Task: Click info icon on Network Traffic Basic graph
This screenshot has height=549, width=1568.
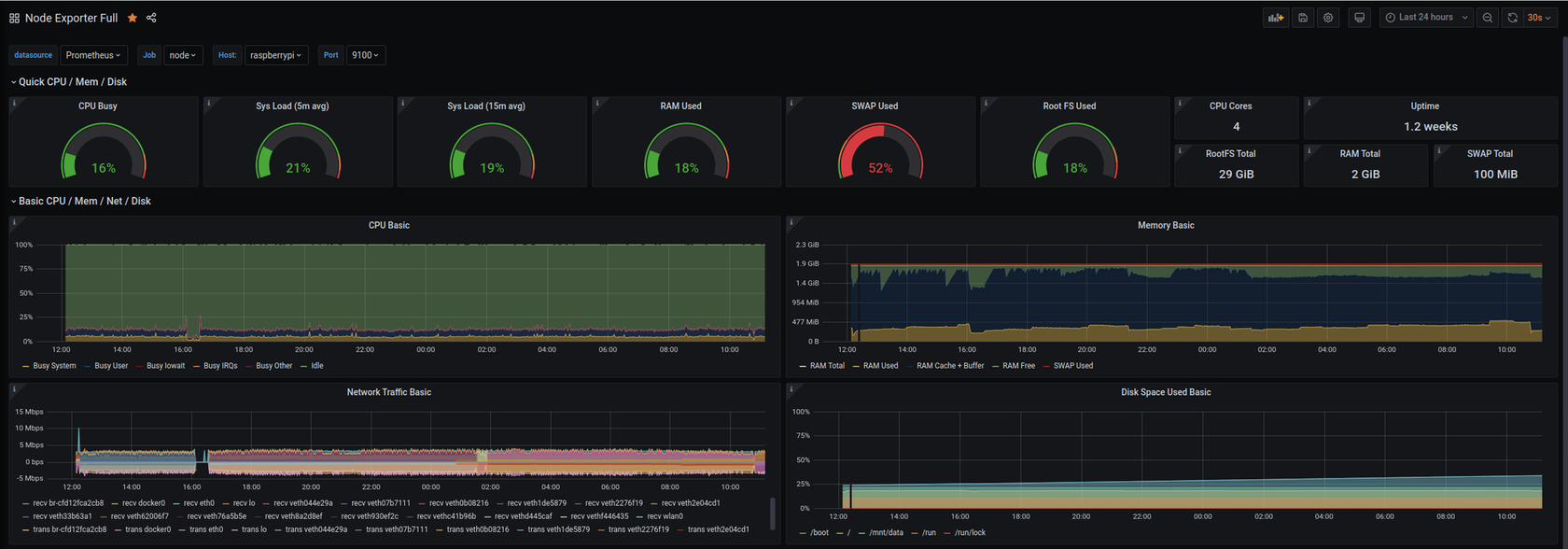Action: pyautogui.click(x=14, y=389)
